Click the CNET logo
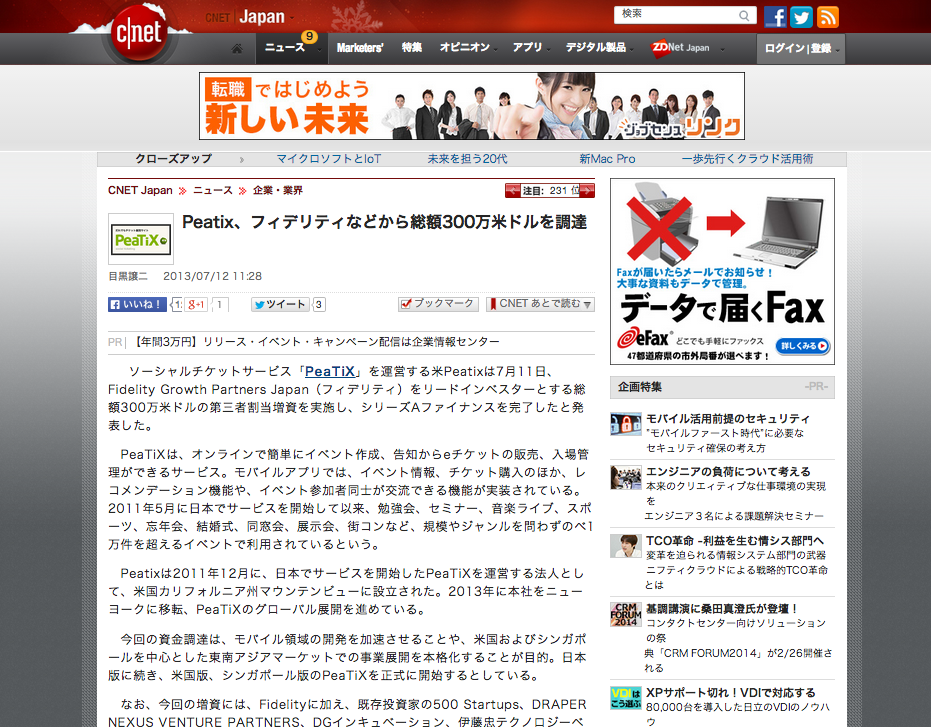This screenshot has width=931, height=727. coord(138,32)
